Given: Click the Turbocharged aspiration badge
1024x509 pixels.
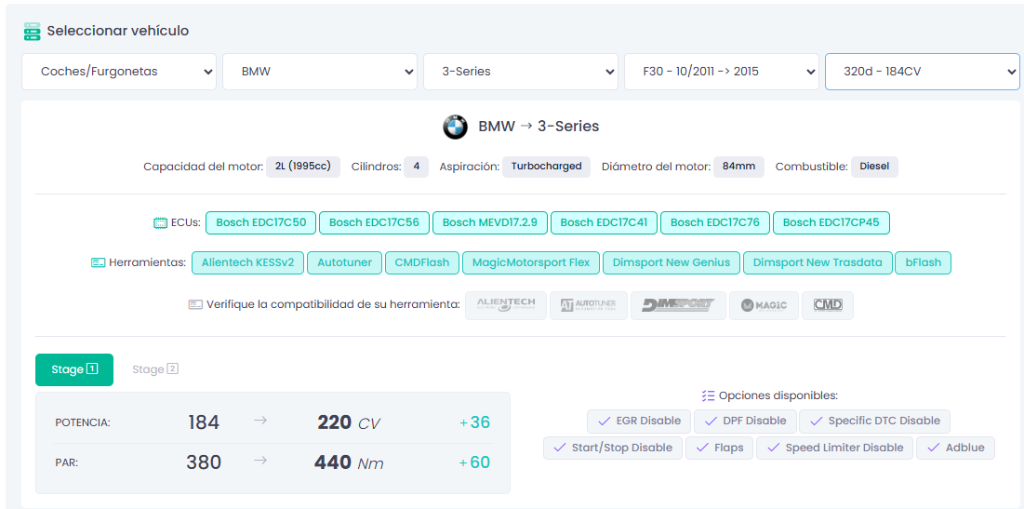Looking at the screenshot, I should coord(546,167).
